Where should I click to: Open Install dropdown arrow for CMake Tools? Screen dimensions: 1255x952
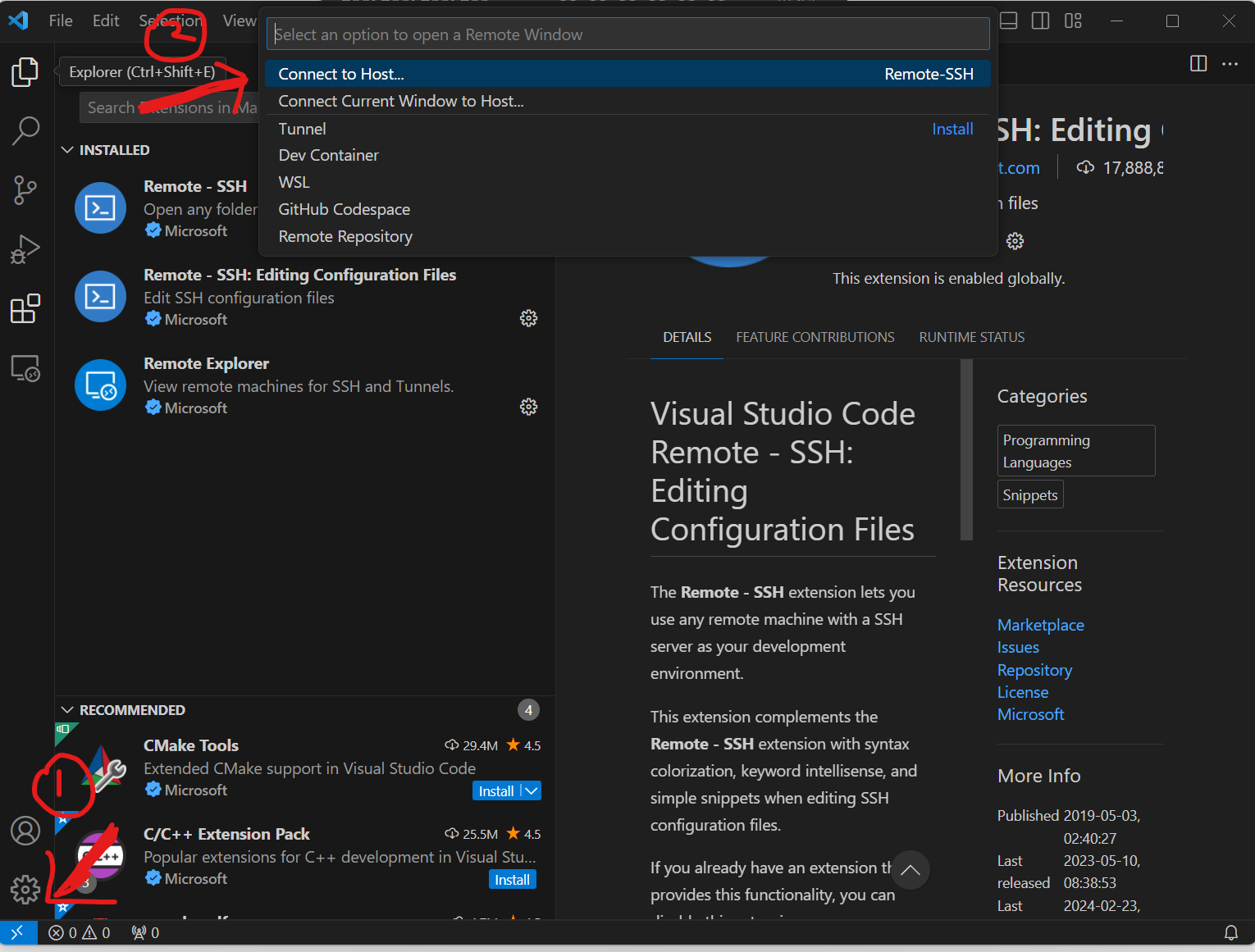point(532,791)
